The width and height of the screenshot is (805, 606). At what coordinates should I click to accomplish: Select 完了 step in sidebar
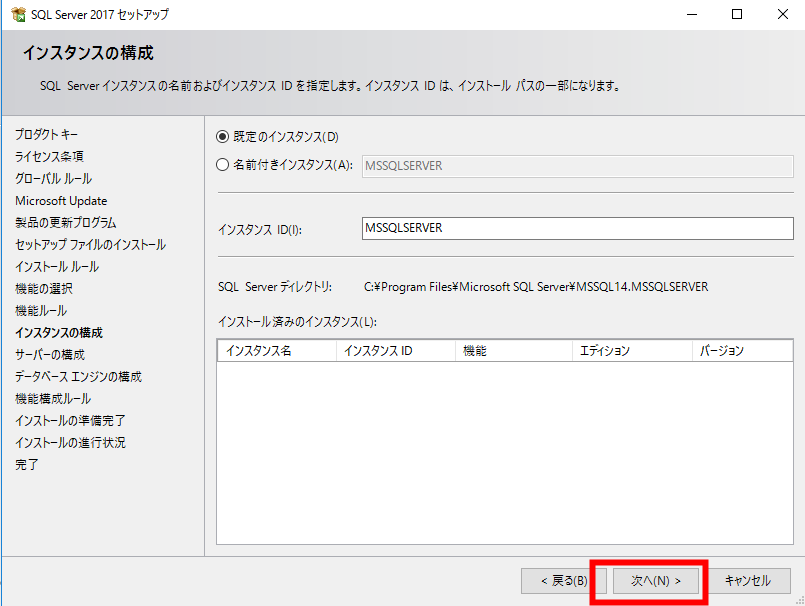coord(27,465)
